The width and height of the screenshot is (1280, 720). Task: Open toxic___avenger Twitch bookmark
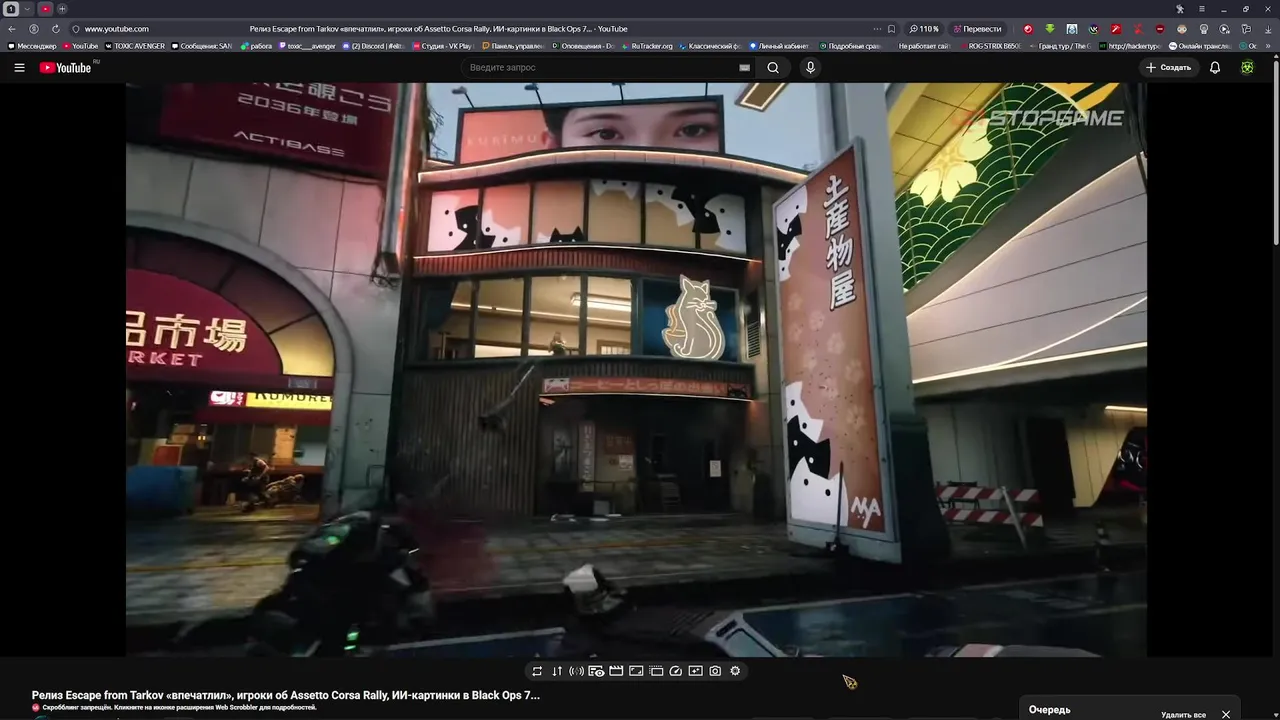307,46
